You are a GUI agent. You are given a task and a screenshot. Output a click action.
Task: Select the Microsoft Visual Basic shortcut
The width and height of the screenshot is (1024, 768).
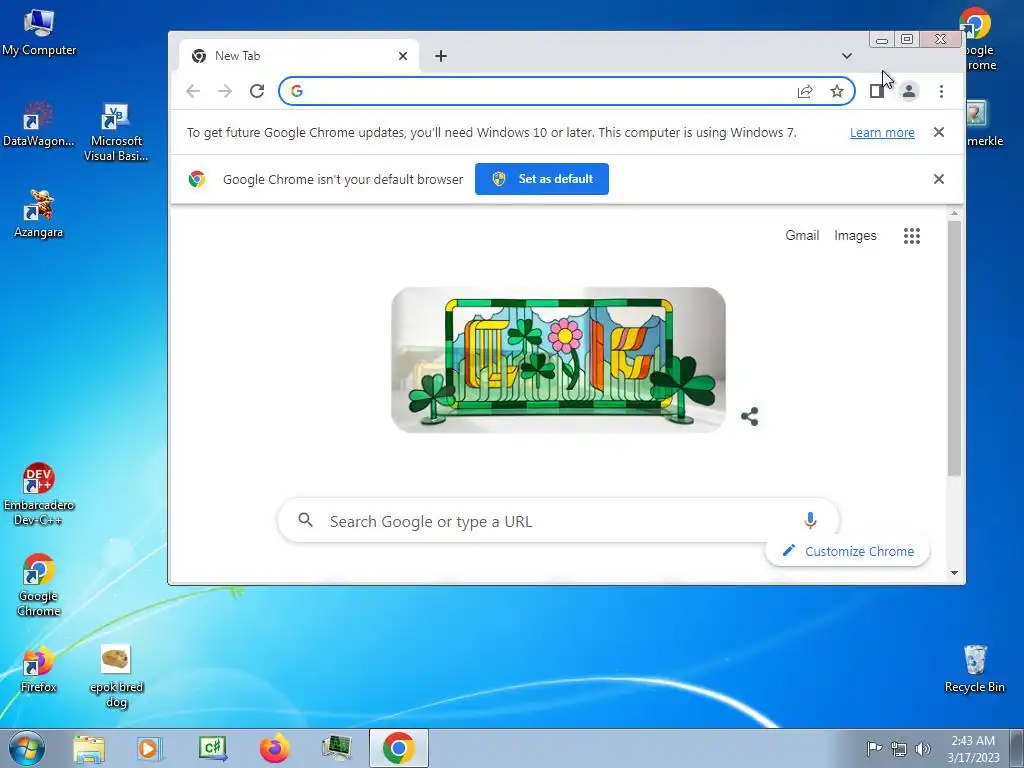coord(116,131)
